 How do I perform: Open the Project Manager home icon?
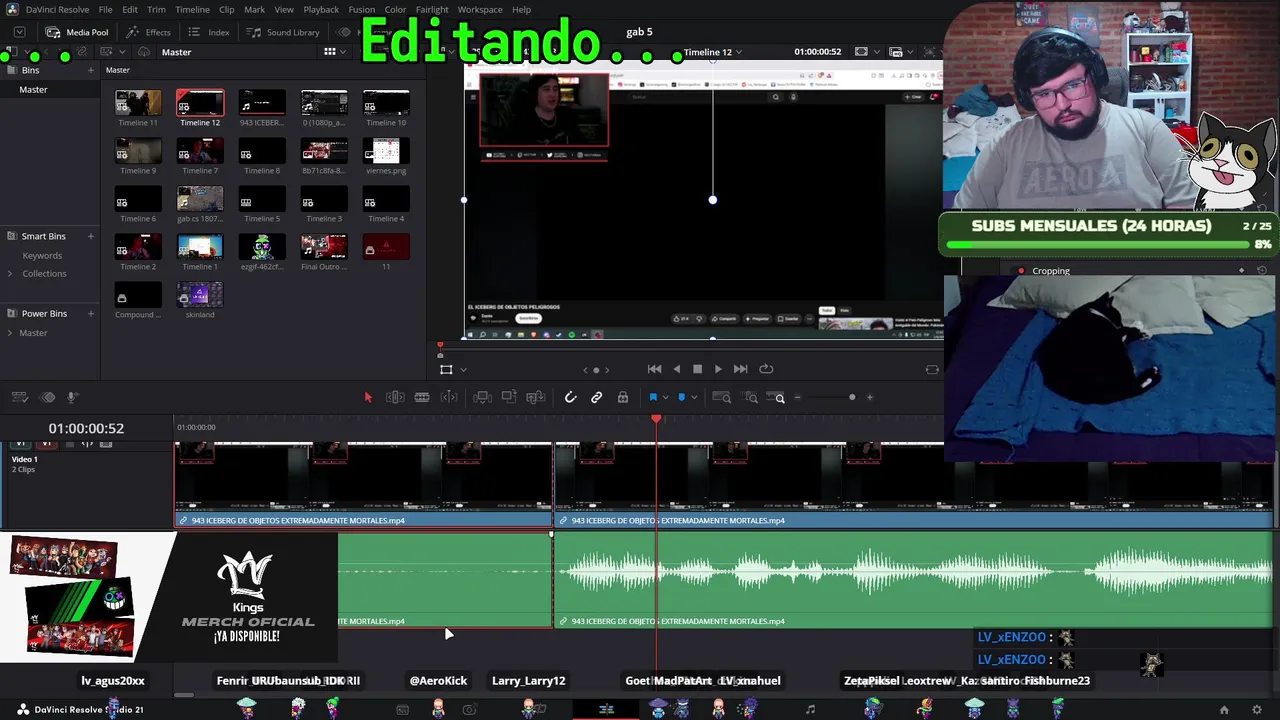coord(1224,710)
